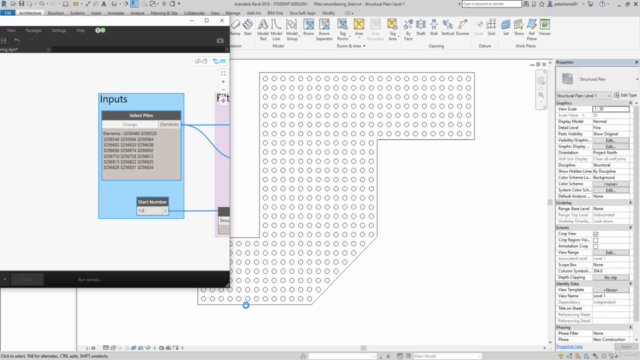Select the Stair tool in Revit ribbon

(247, 27)
